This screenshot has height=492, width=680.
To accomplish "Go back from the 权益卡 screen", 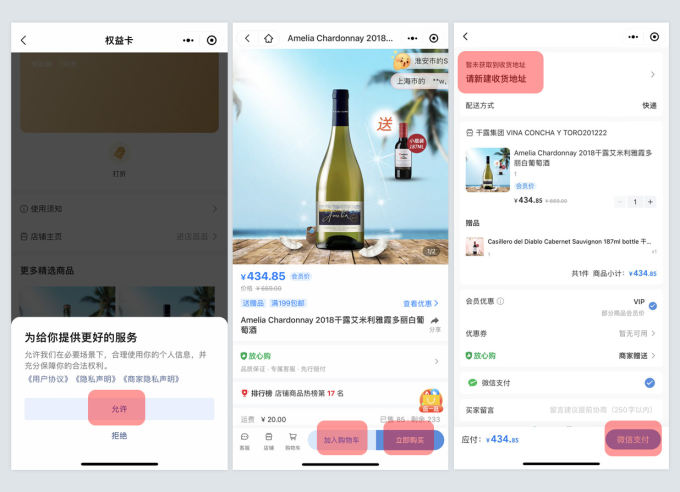I will pos(23,40).
